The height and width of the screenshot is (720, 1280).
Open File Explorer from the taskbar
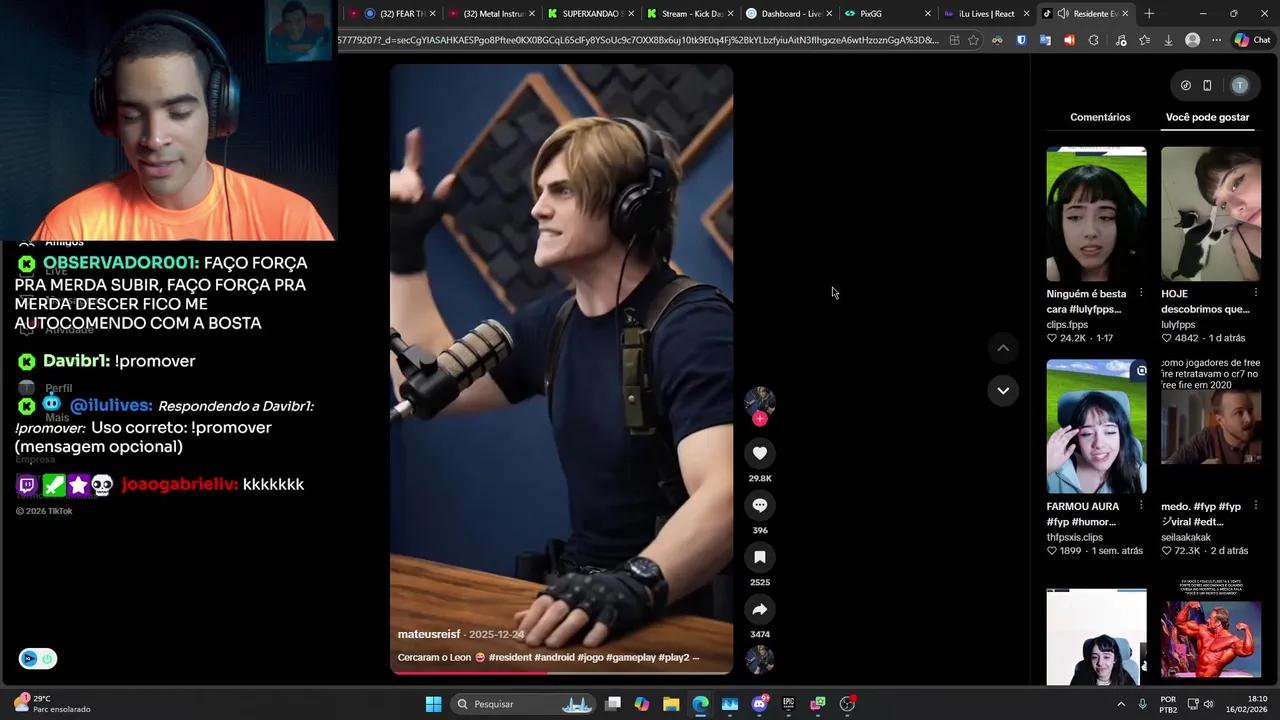click(x=671, y=704)
